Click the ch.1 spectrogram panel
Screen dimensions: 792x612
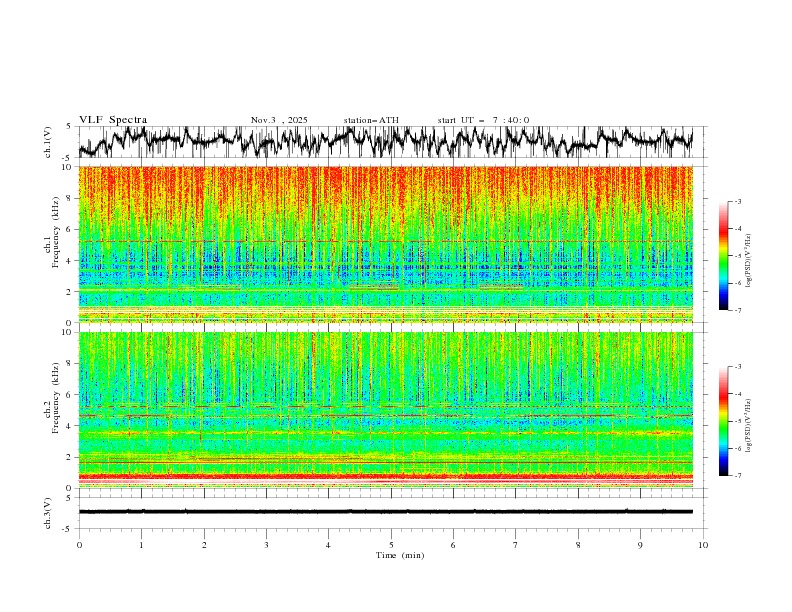pos(386,244)
